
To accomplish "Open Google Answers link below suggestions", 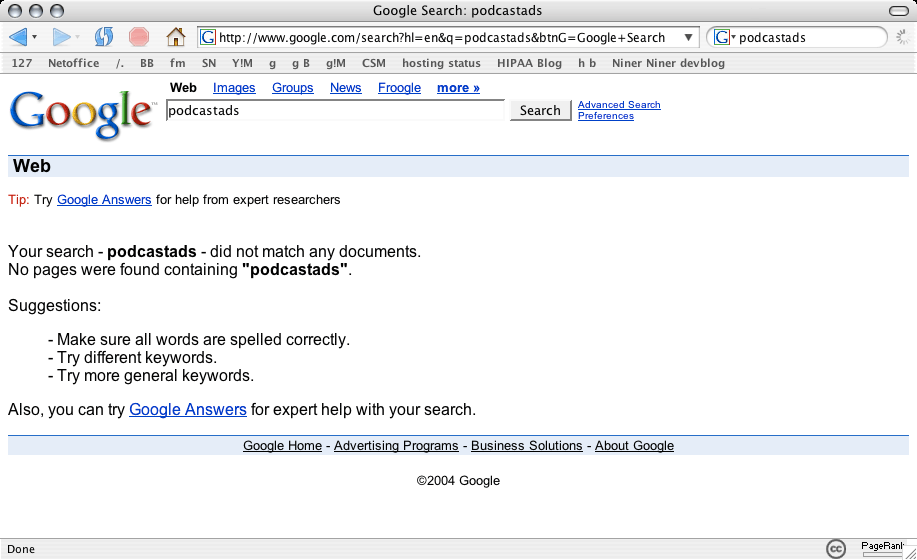I will [x=188, y=410].
